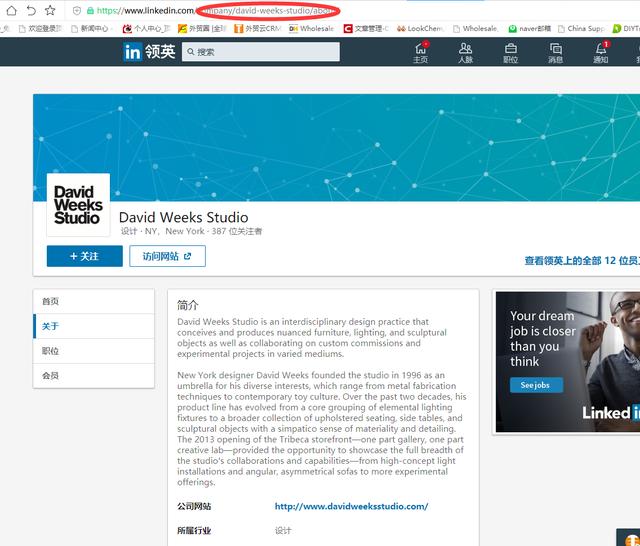Open the 欢迎登录 bookmark
This screenshot has height=546, width=640.
tap(41, 29)
